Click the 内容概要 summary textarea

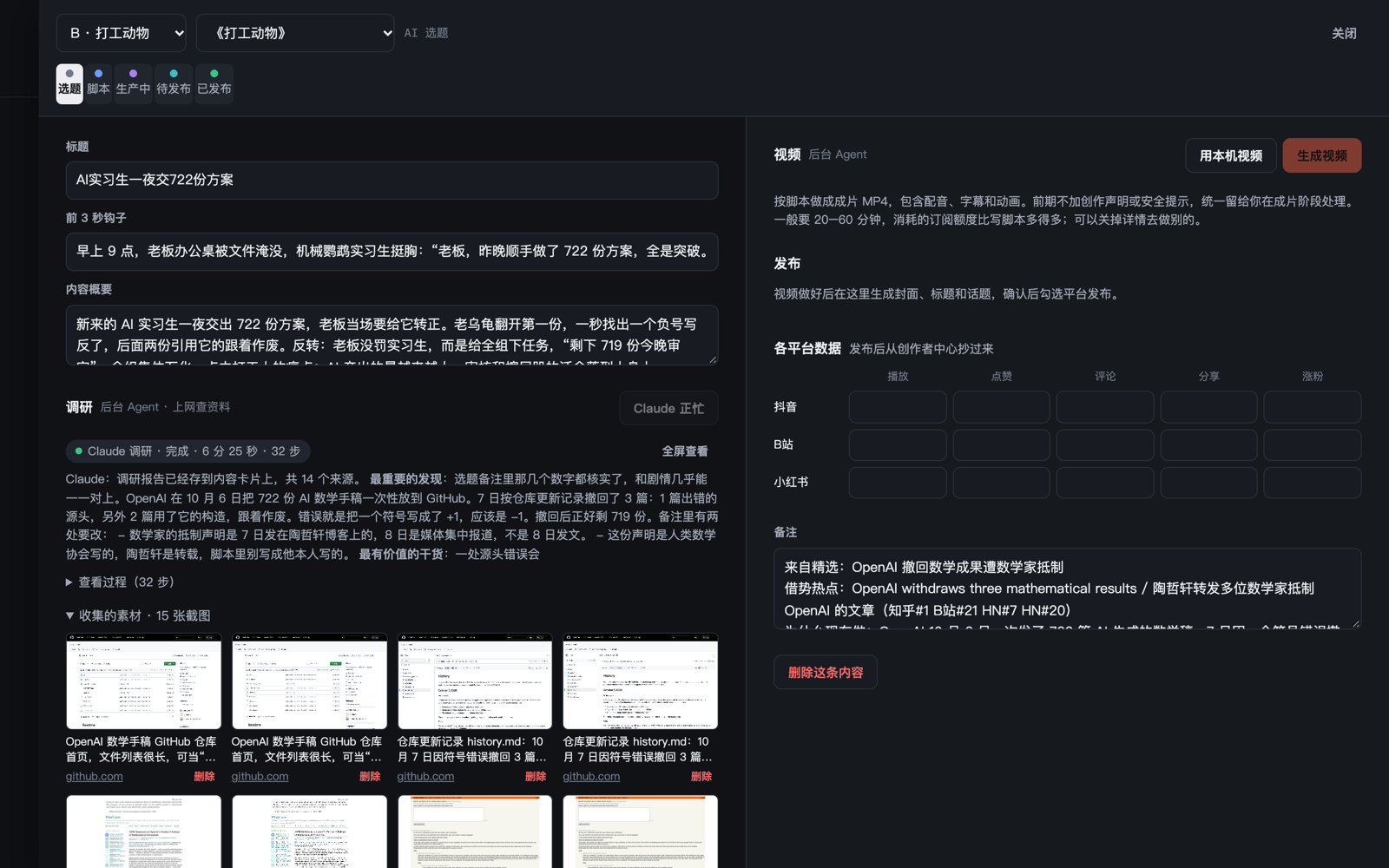392,335
